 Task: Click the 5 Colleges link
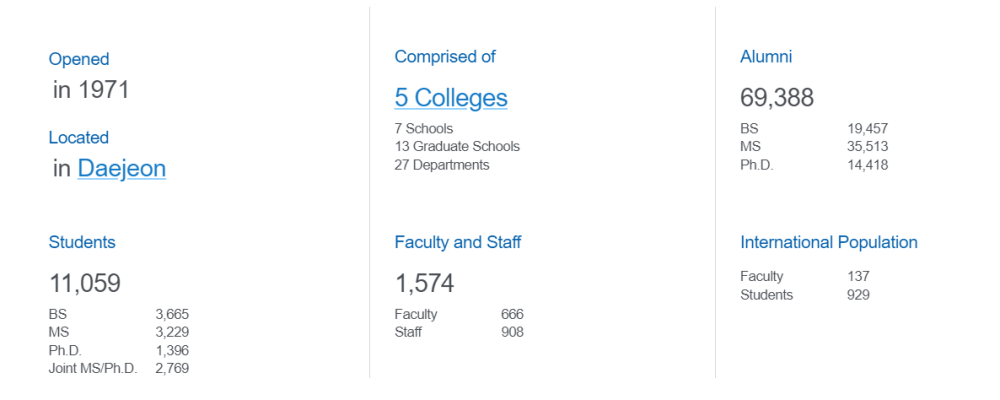pyautogui.click(x=451, y=98)
